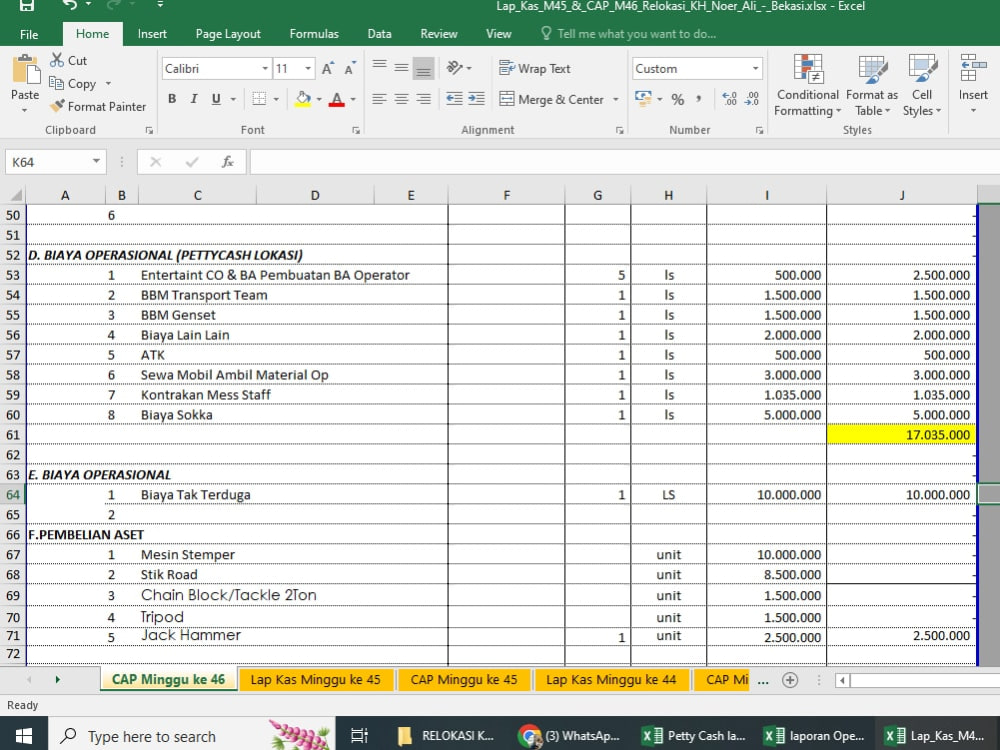The width and height of the screenshot is (1000, 750).
Task: Enable Wrap Text
Action: 535,68
